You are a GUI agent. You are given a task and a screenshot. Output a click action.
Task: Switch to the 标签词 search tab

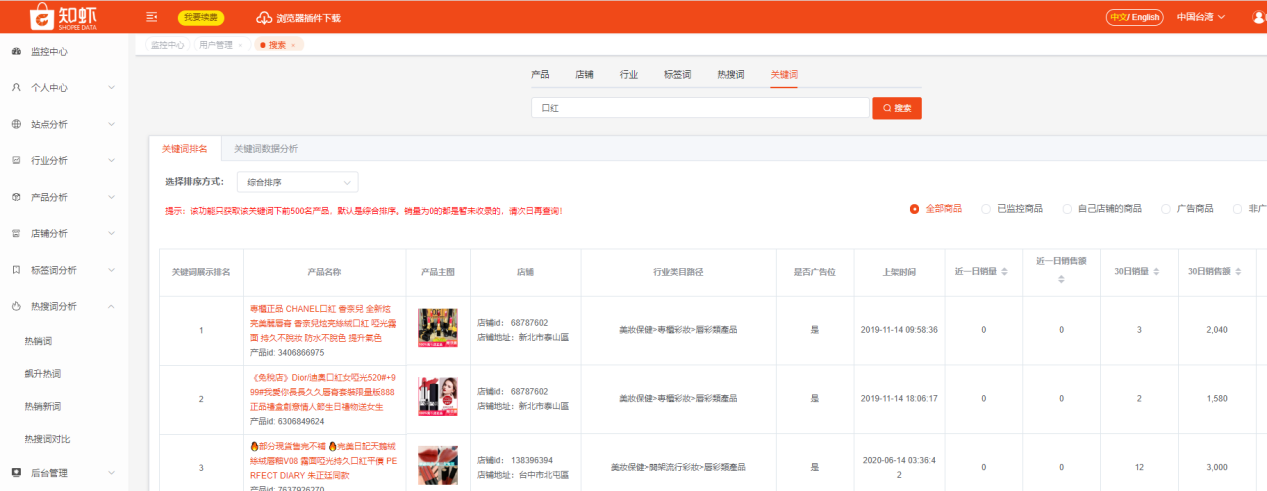coord(677,75)
